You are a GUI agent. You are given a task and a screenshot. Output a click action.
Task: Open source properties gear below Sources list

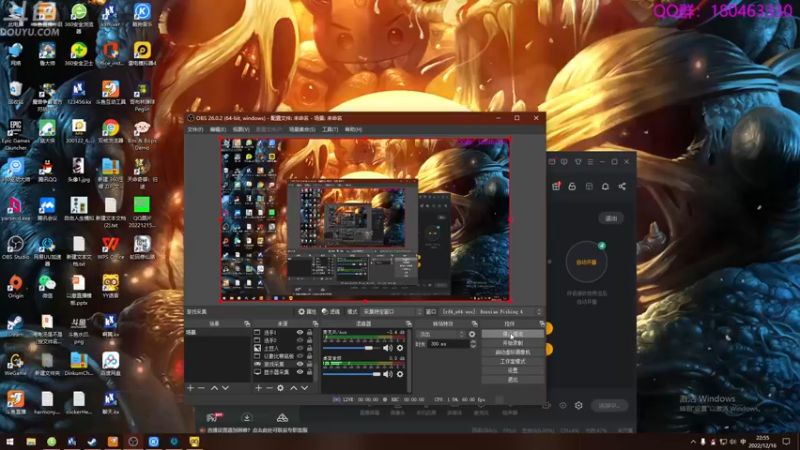coord(281,388)
